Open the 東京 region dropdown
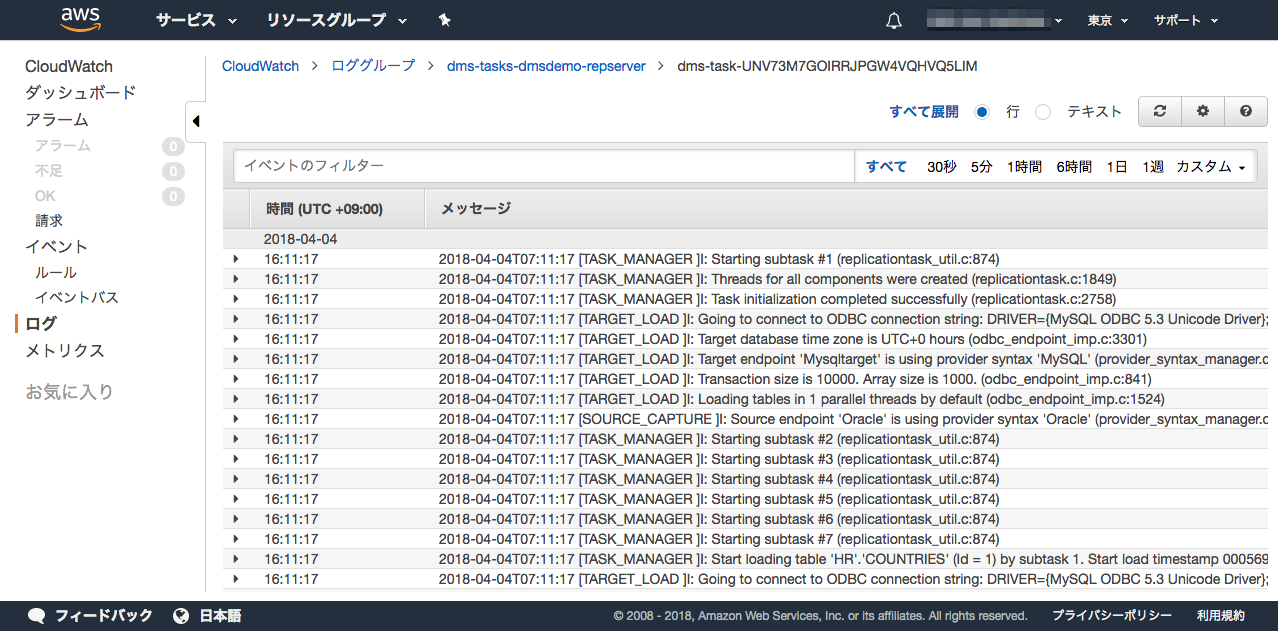Image resolution: width=1278 pixels, height=631 pixels. coord(1108,20)
